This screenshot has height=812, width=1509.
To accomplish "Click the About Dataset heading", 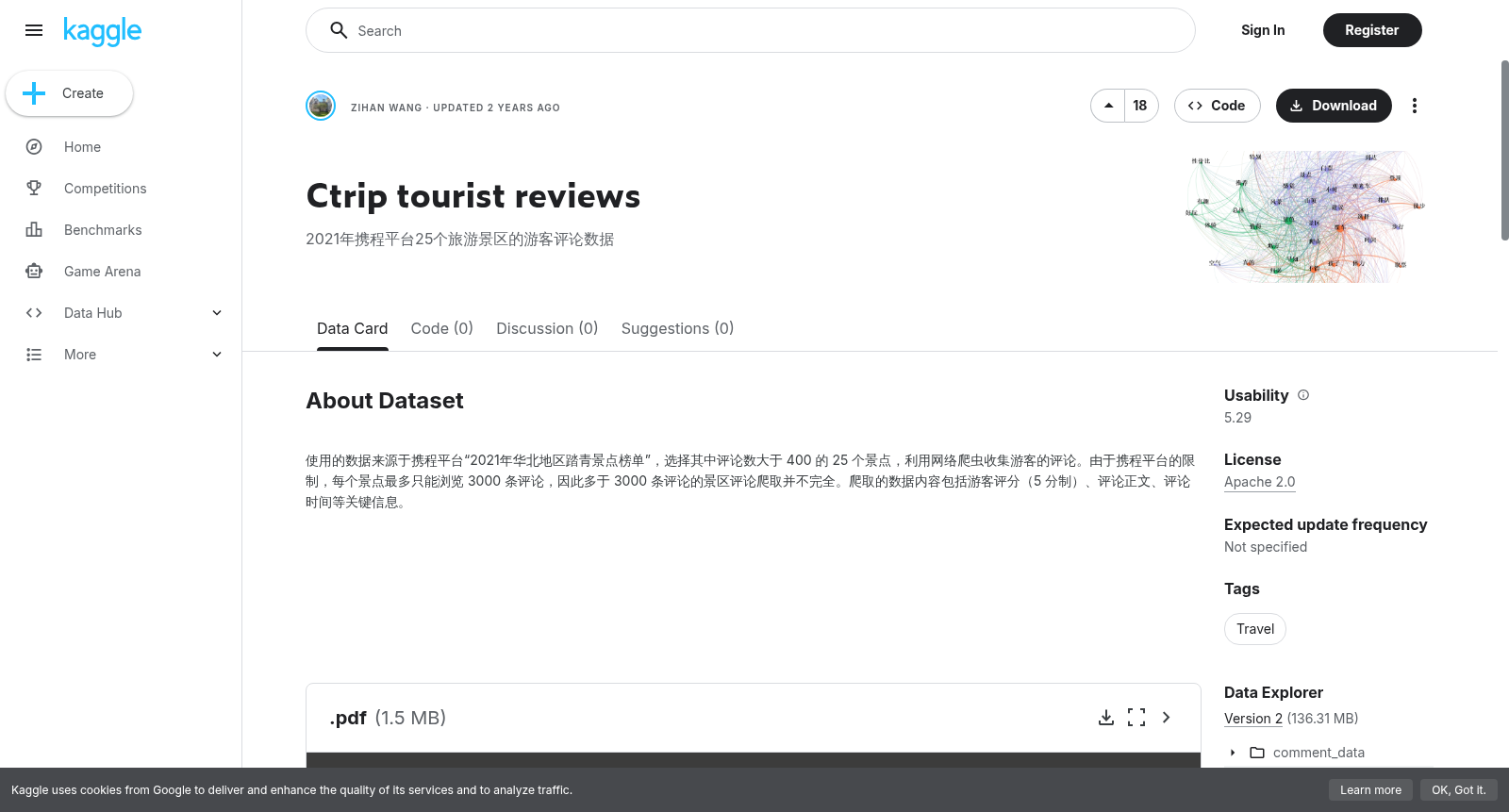I will pos(385,401).
